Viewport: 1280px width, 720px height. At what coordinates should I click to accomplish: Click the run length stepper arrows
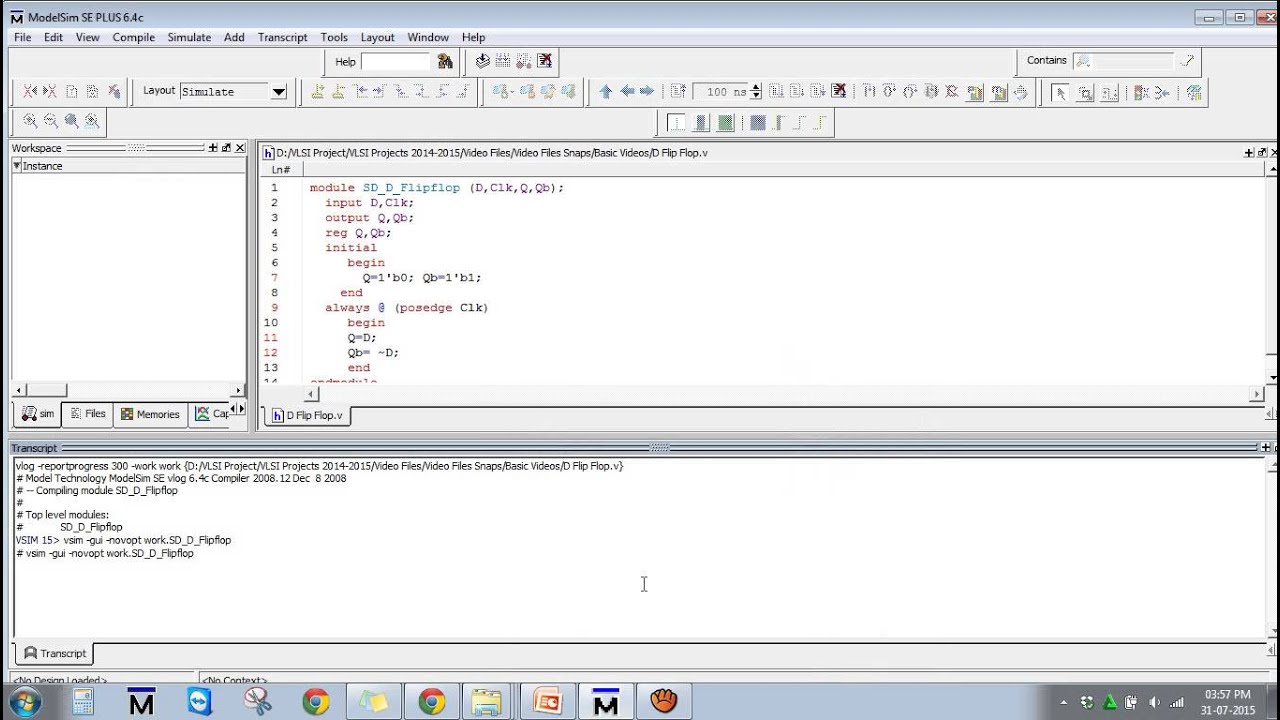pyautogui.click(x=756, y=91)
